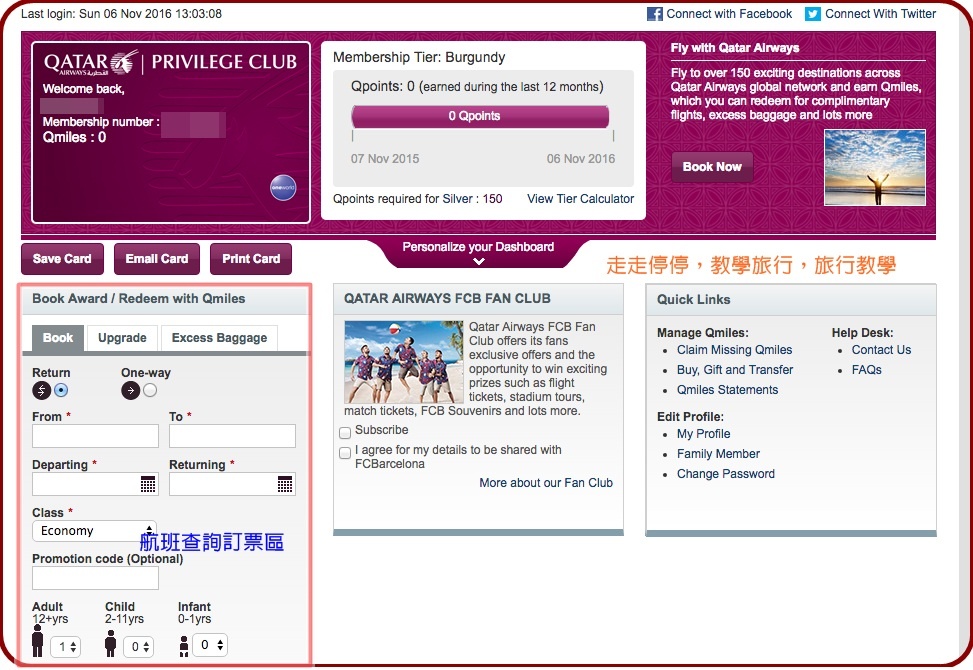Viewport: 973px width, 670px height.
Task: Click the Returning date input field
Action: pos(232,484)
